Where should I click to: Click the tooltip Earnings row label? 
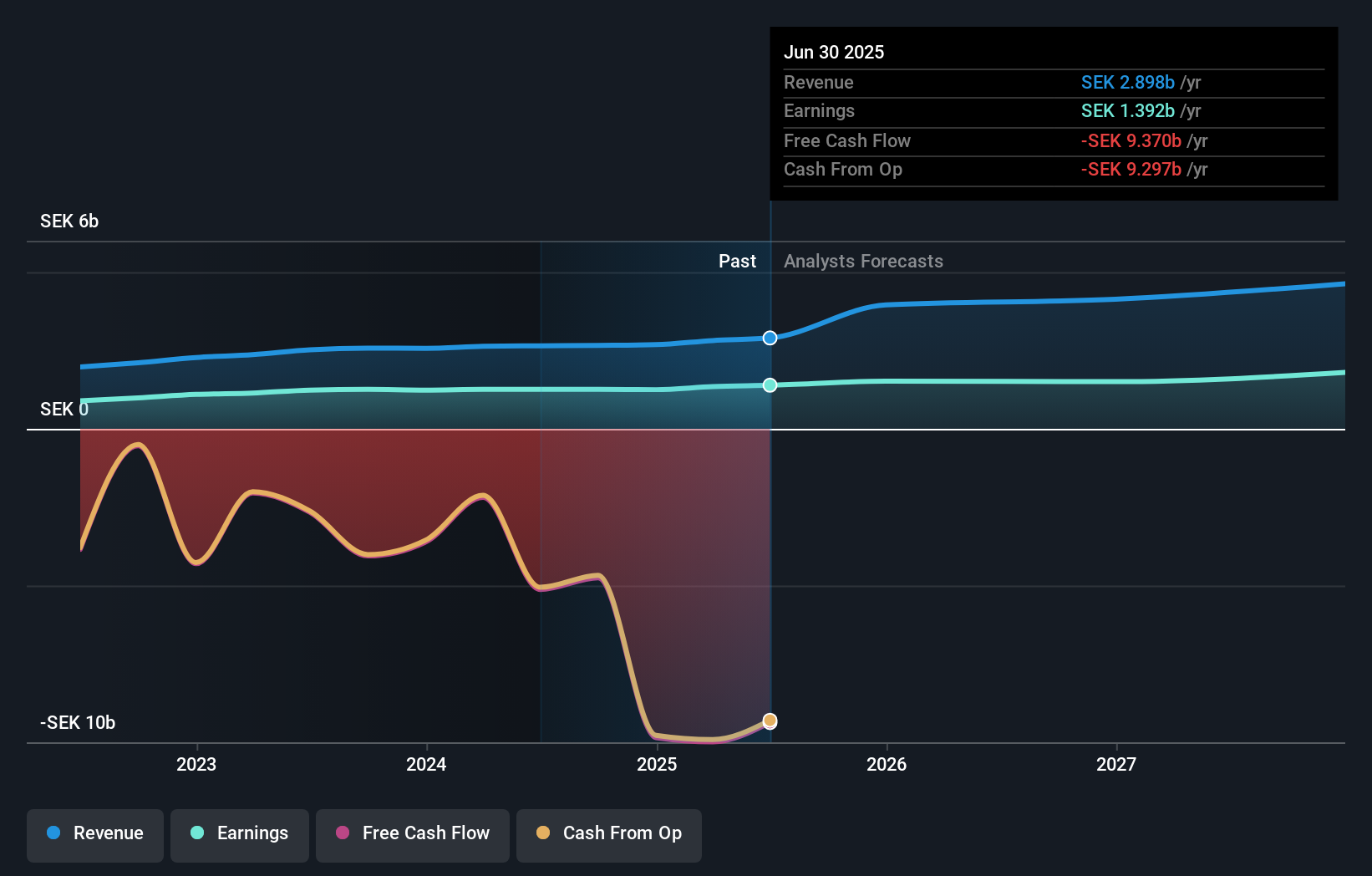click(x=819, y=111)
